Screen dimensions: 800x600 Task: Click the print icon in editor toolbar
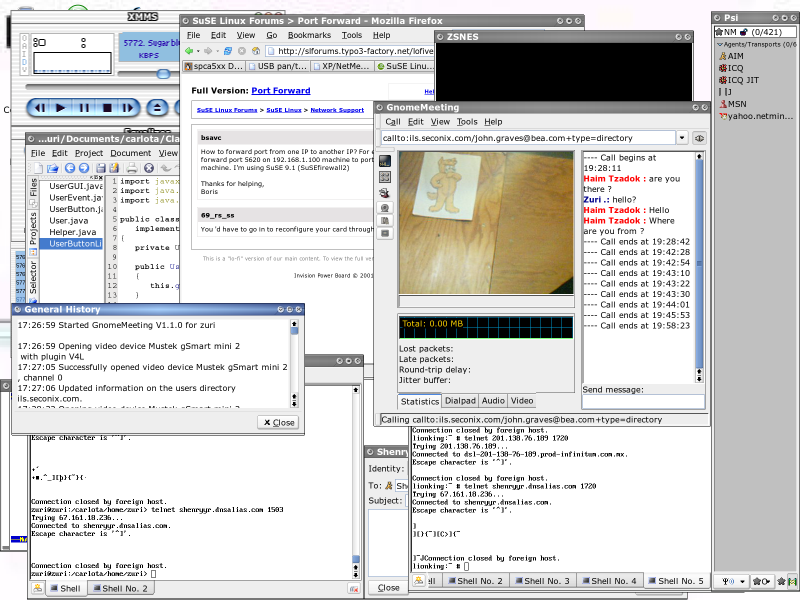[x=130, y=168]
